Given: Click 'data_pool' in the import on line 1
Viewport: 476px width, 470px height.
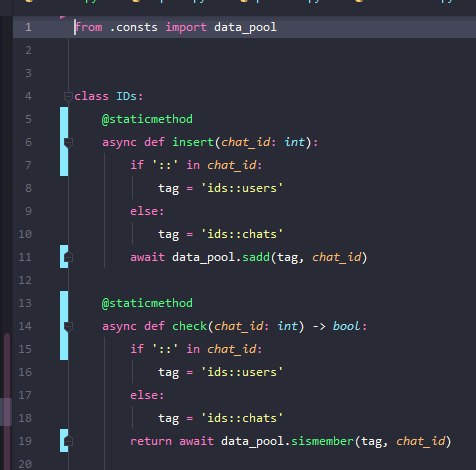Looking at the screenshot, I should 245,27.
